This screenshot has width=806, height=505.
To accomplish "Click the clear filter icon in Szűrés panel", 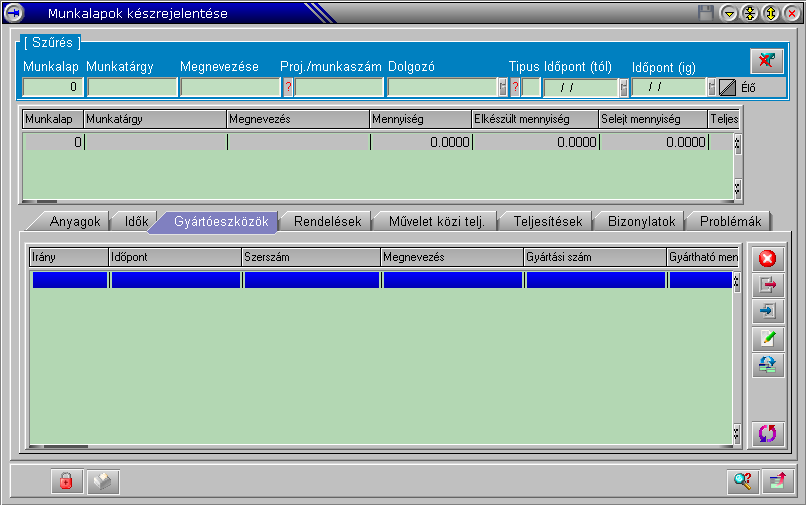I will point(767,61).
